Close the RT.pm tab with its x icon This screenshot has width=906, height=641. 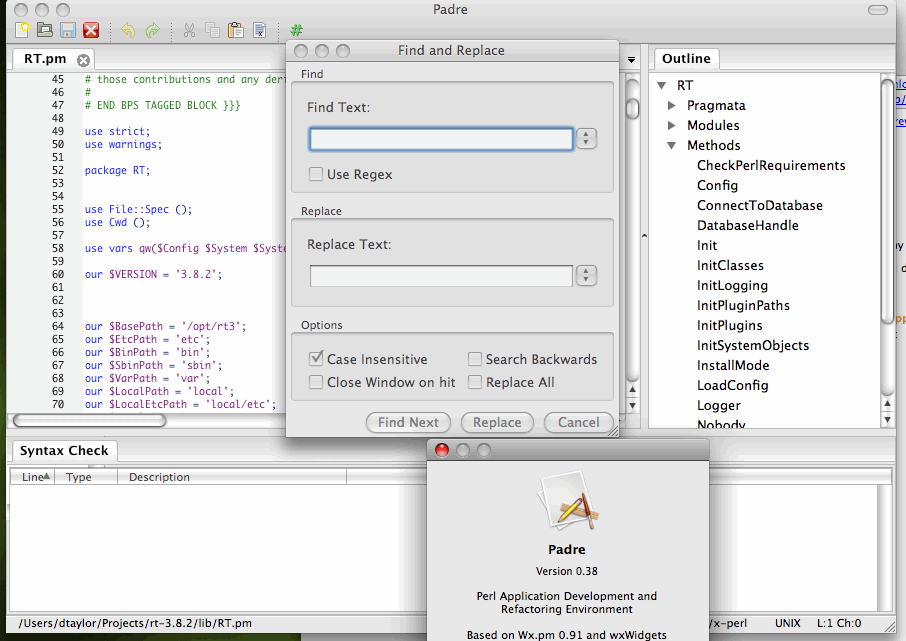[84, 60]
